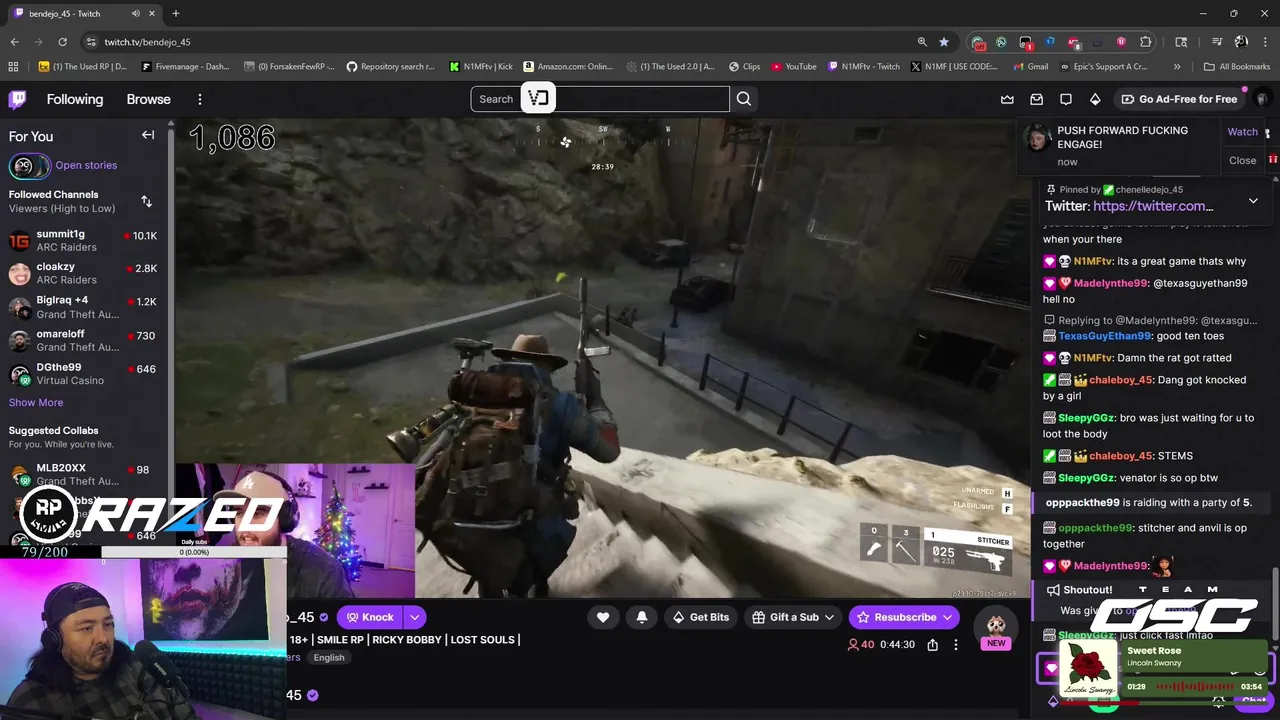Image resolution: width=1280 pixels, height=720 pixels.
Task: Open the All Bookmarks folder
Action: coord(1237,67)
